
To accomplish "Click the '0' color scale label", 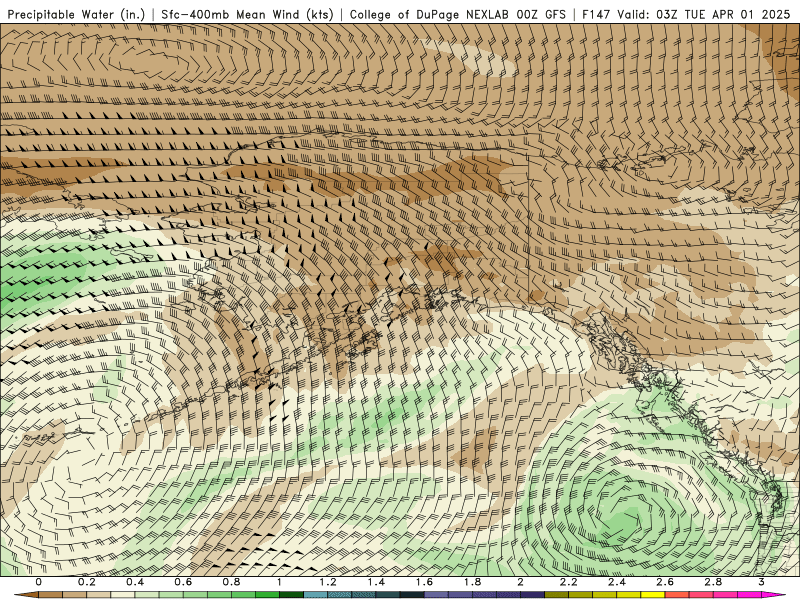I will 39,582.
